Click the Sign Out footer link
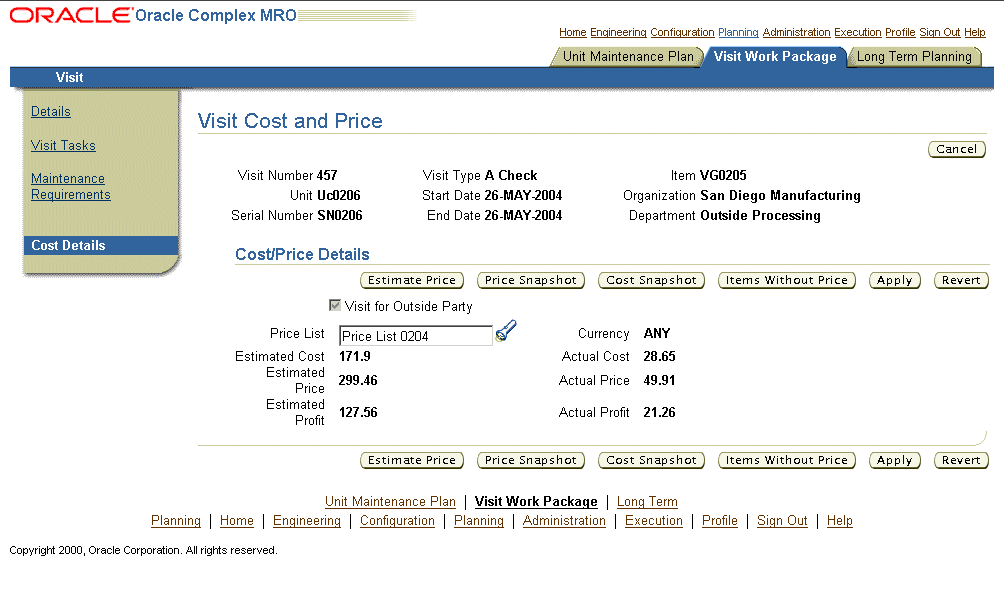 (x=782, y=521)
